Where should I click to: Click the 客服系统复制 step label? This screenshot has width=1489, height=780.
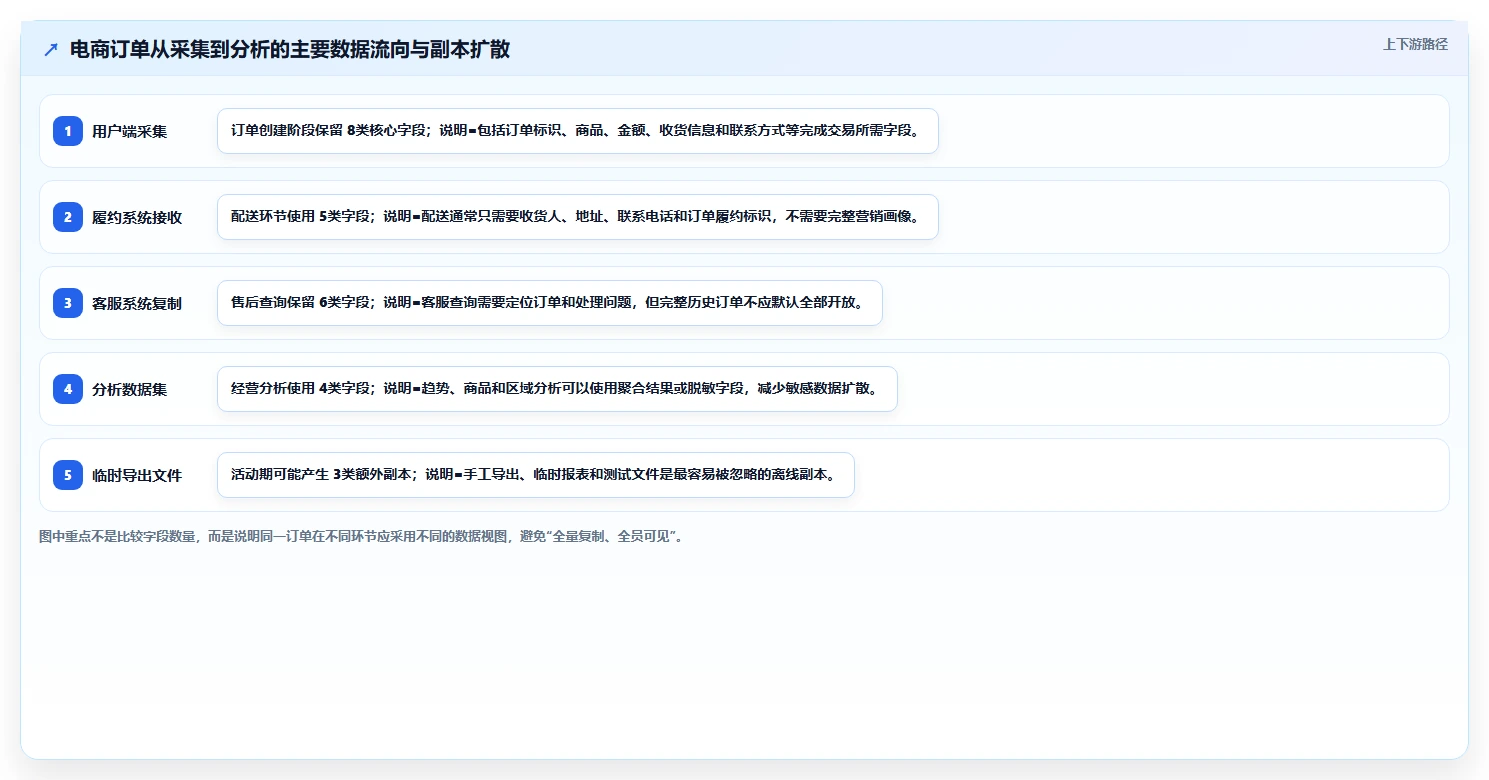click(137, 303)
